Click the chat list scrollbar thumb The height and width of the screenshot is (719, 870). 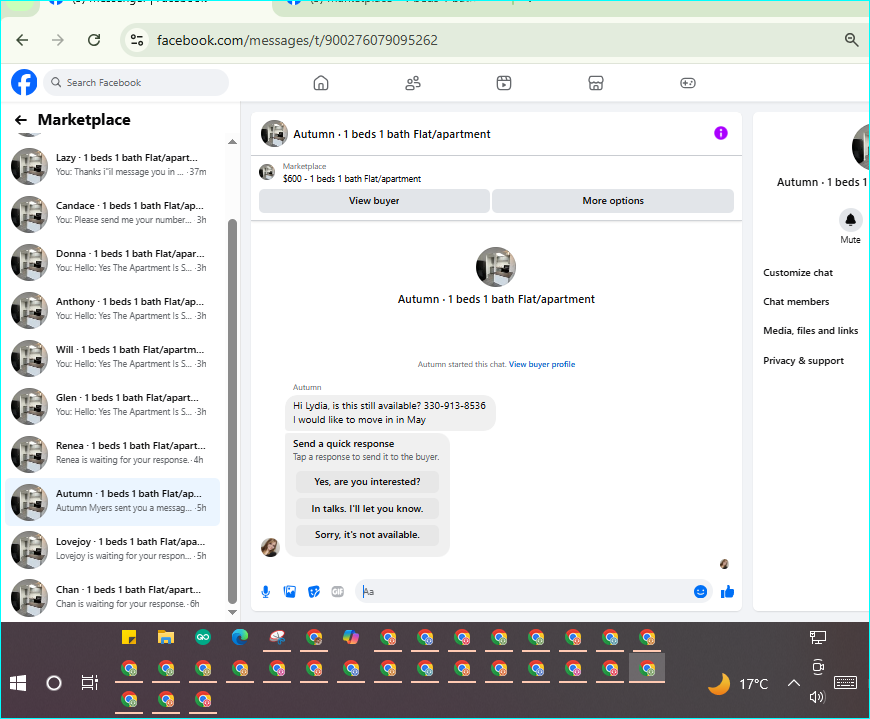(x=232, y=411)
